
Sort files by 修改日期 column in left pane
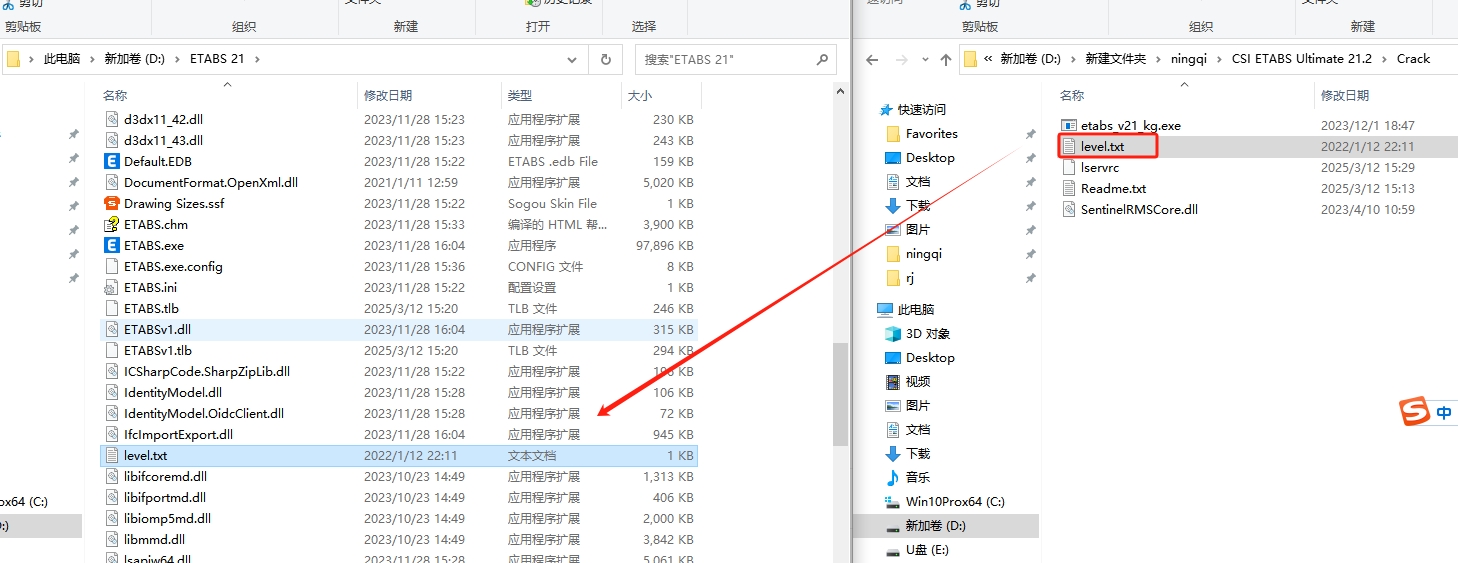(x=388, y=96)
